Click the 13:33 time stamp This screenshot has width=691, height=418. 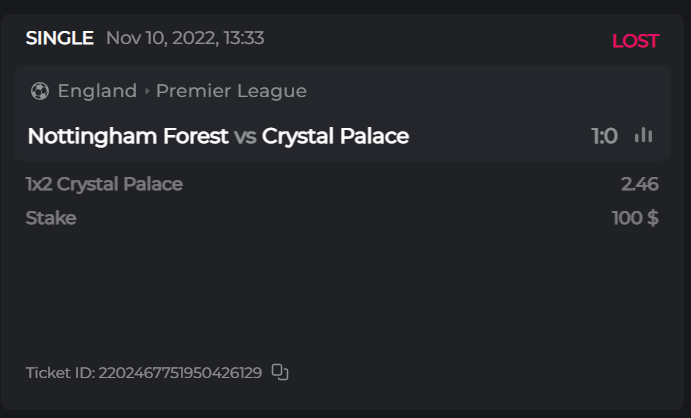pos(242,39)
